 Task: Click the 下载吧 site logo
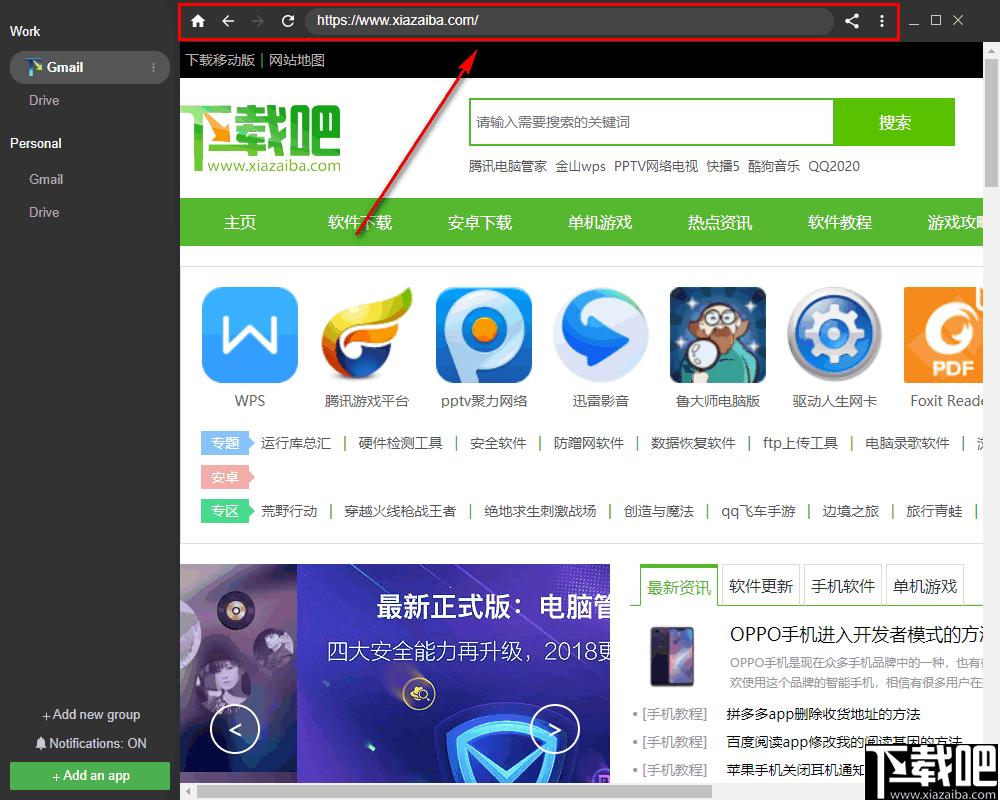261,138
